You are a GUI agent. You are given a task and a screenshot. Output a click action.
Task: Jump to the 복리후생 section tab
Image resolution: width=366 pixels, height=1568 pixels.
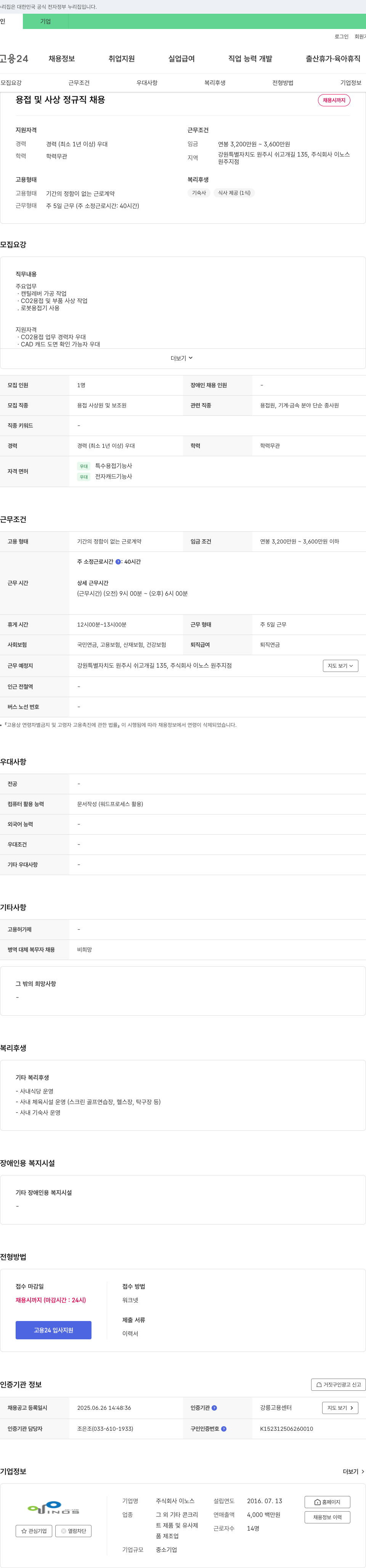[215, 83]
